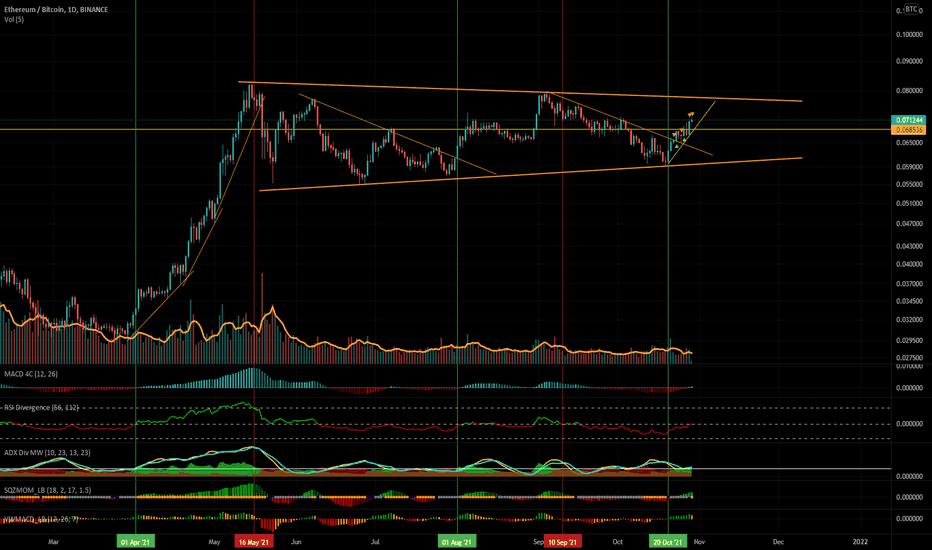Click the 0.040000 price axis value

[x=909, y=264]
